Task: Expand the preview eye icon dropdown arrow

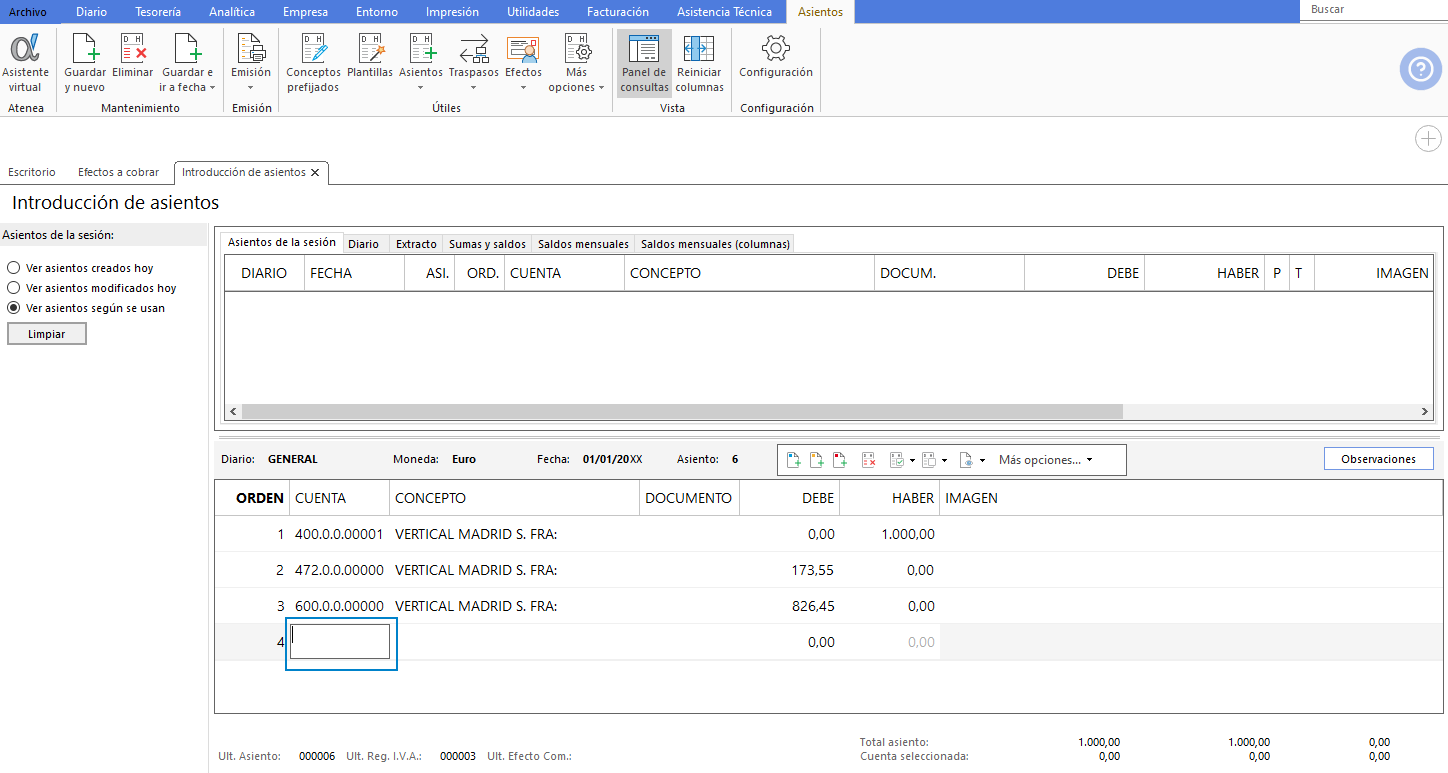Action: click(x=983, y=461)
